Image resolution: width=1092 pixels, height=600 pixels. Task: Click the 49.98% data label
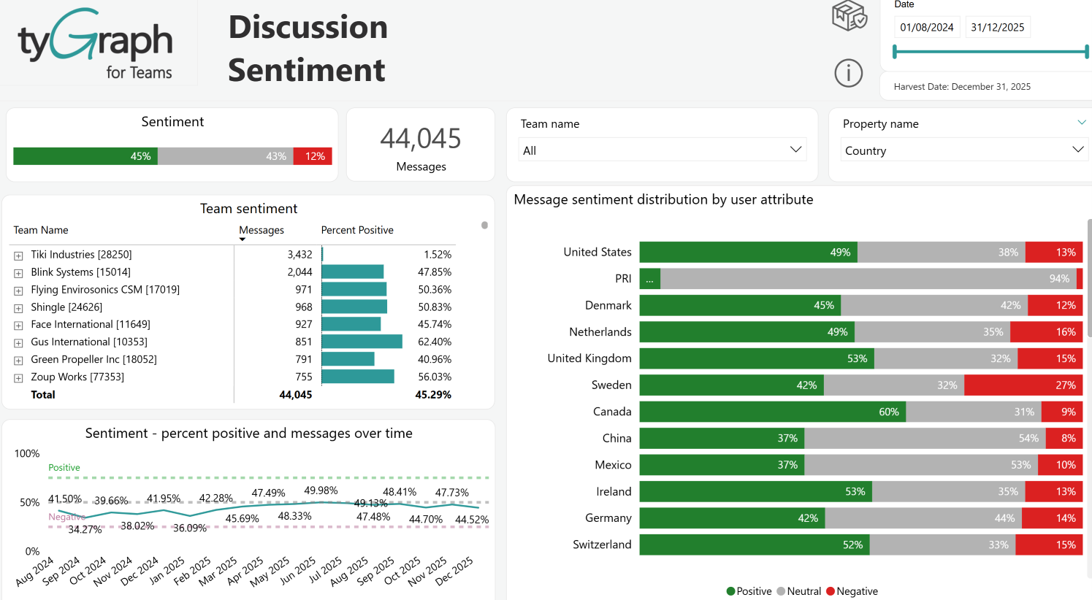click(321, 491)
